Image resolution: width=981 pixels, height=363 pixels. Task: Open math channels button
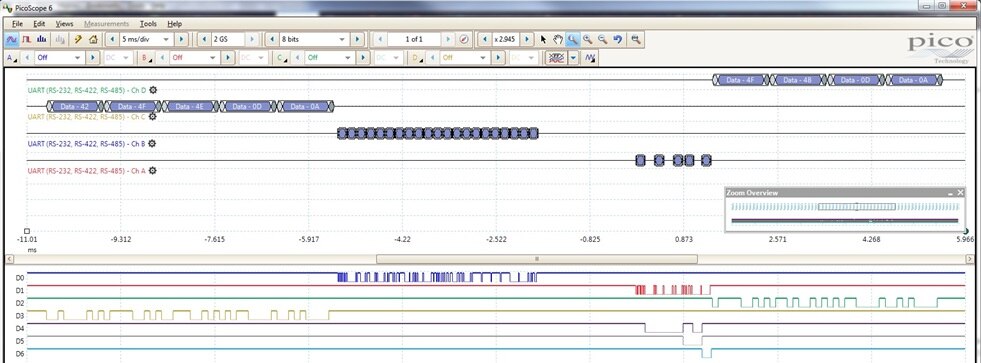pyautogui.click(x=589, y=58)
